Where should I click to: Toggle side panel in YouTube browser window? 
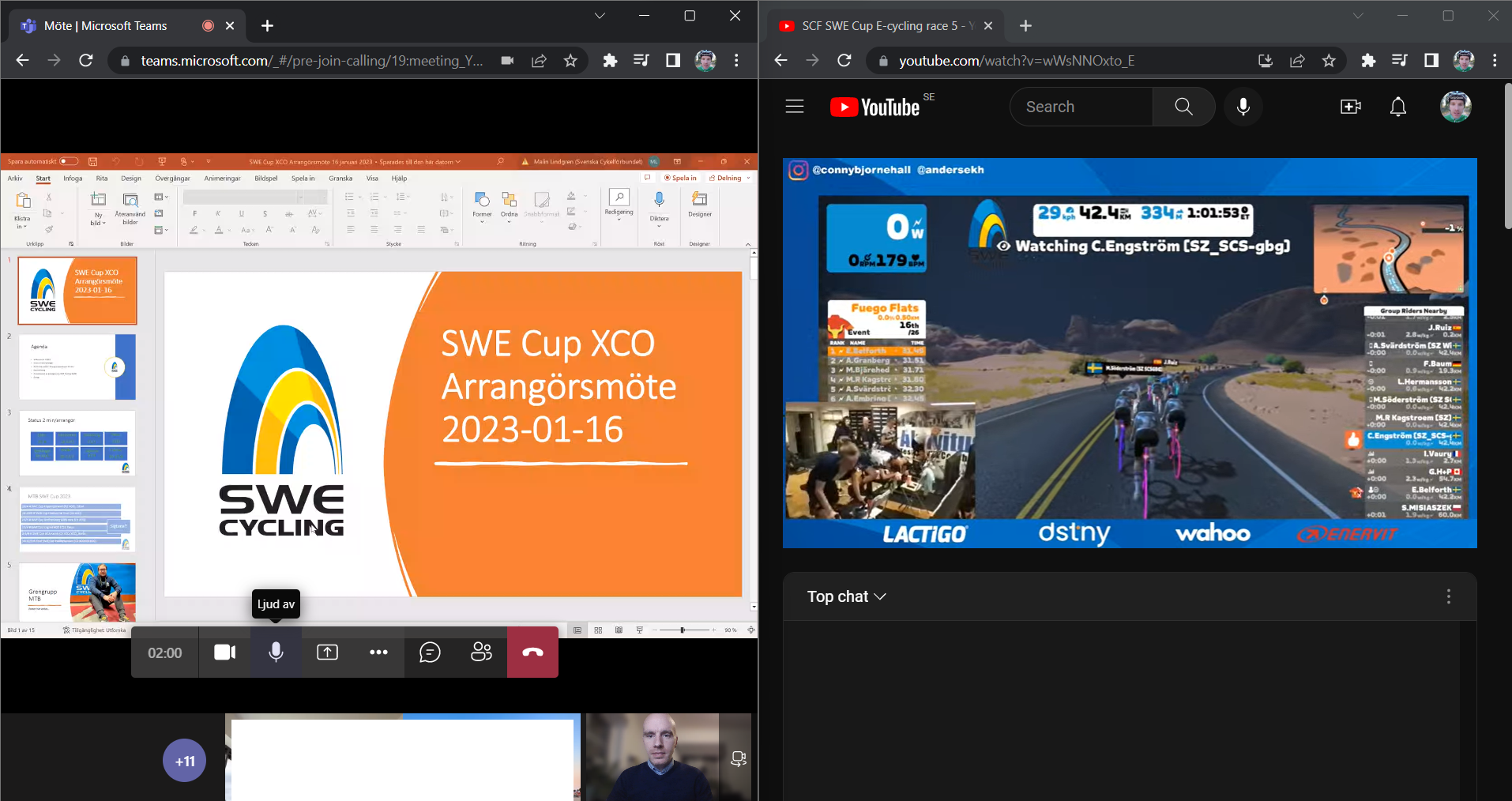point(1431,61)
